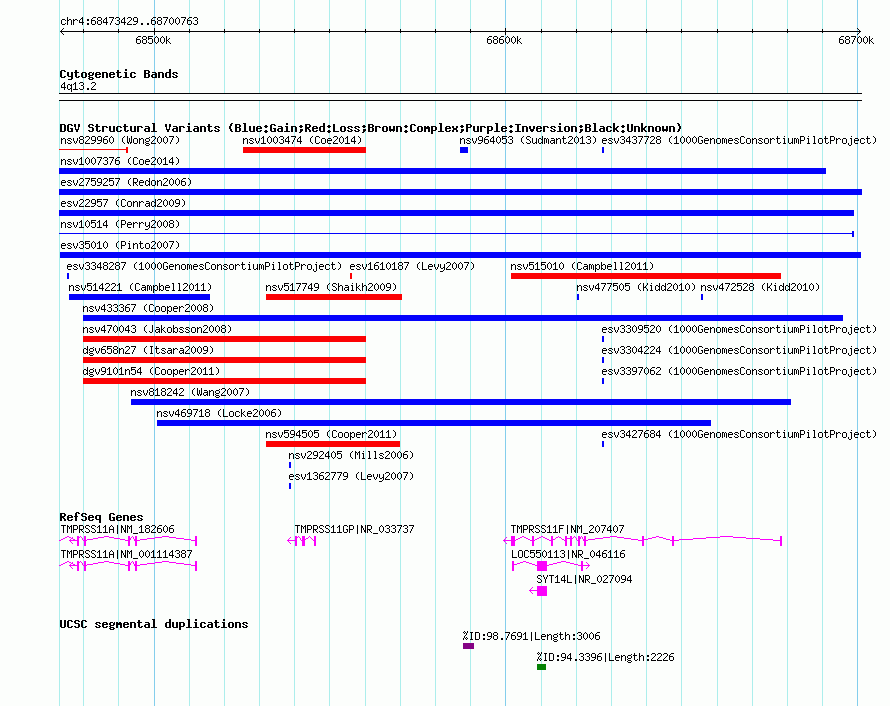Screen dimensions: 890x706
Task: Open the esv22957 (Conrad2009) variant label
Action: point(123,203)
